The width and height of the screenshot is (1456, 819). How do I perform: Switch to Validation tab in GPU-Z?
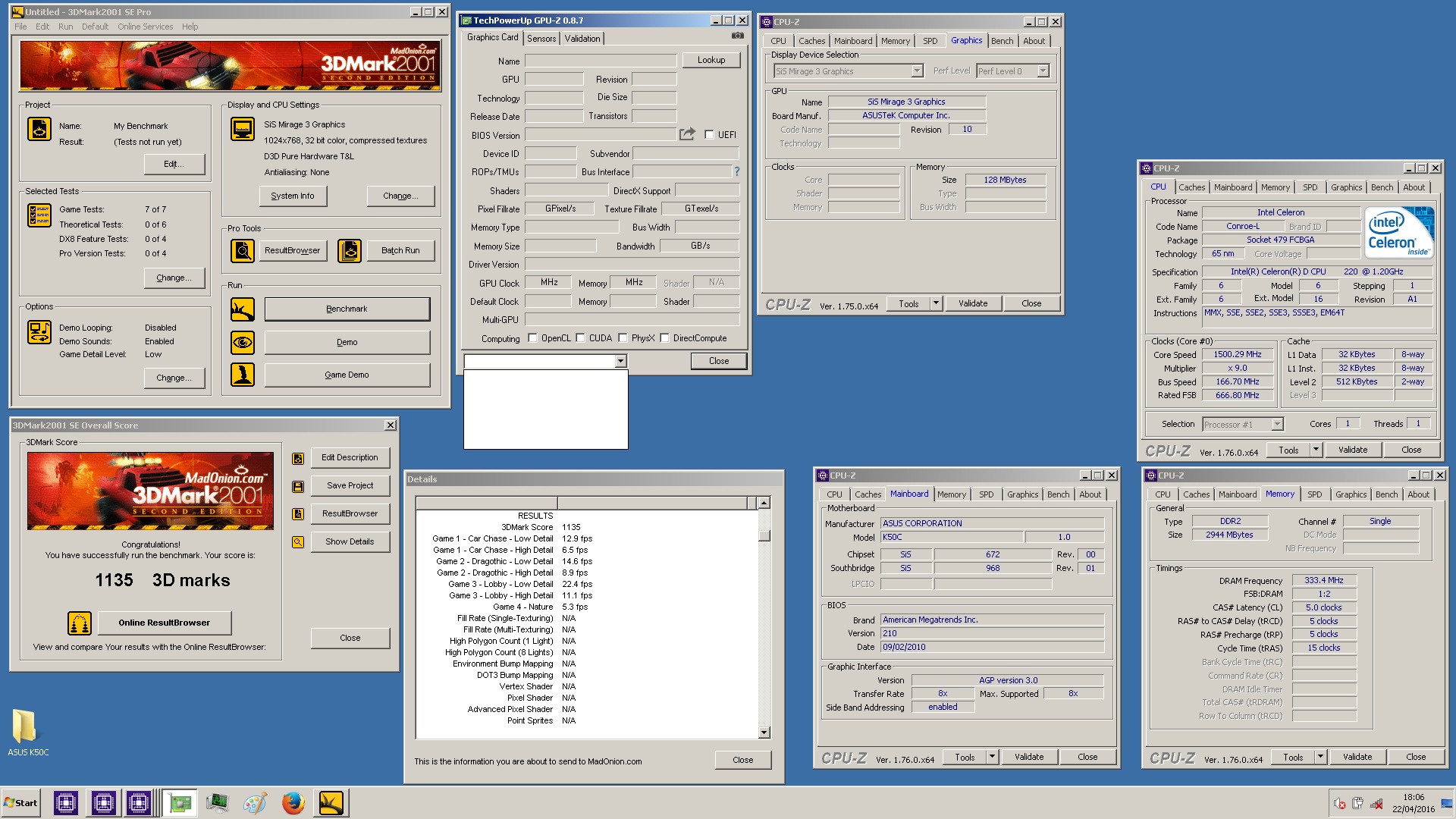[582, 38]
